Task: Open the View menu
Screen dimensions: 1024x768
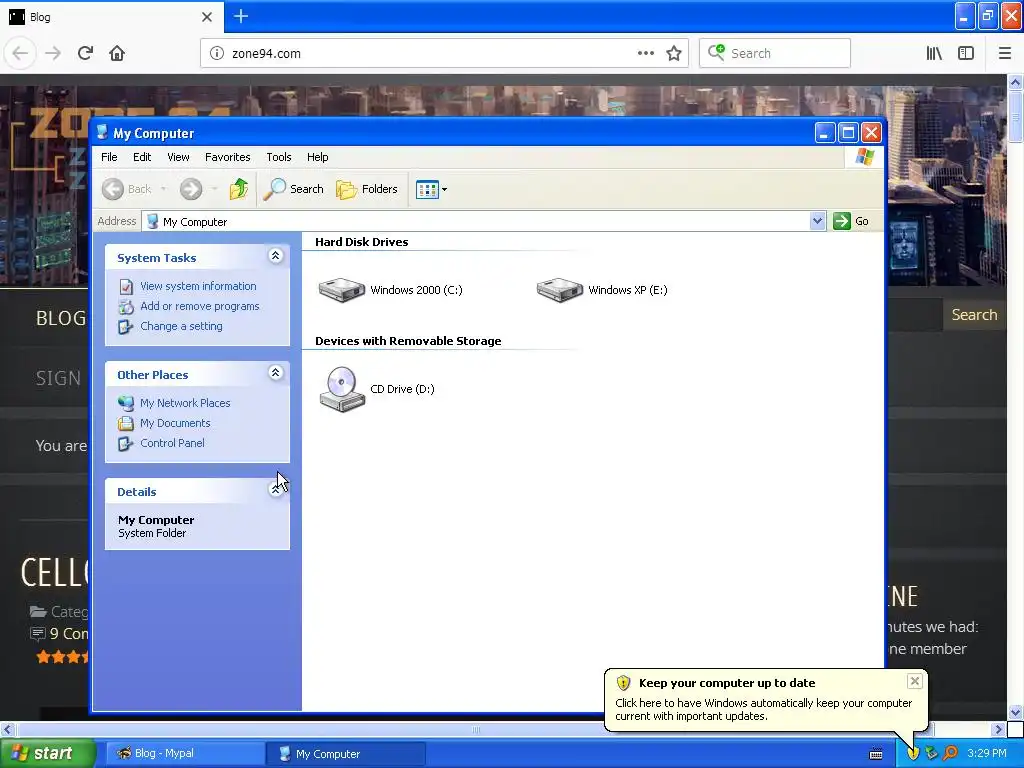Action: (x=178, y=157)
